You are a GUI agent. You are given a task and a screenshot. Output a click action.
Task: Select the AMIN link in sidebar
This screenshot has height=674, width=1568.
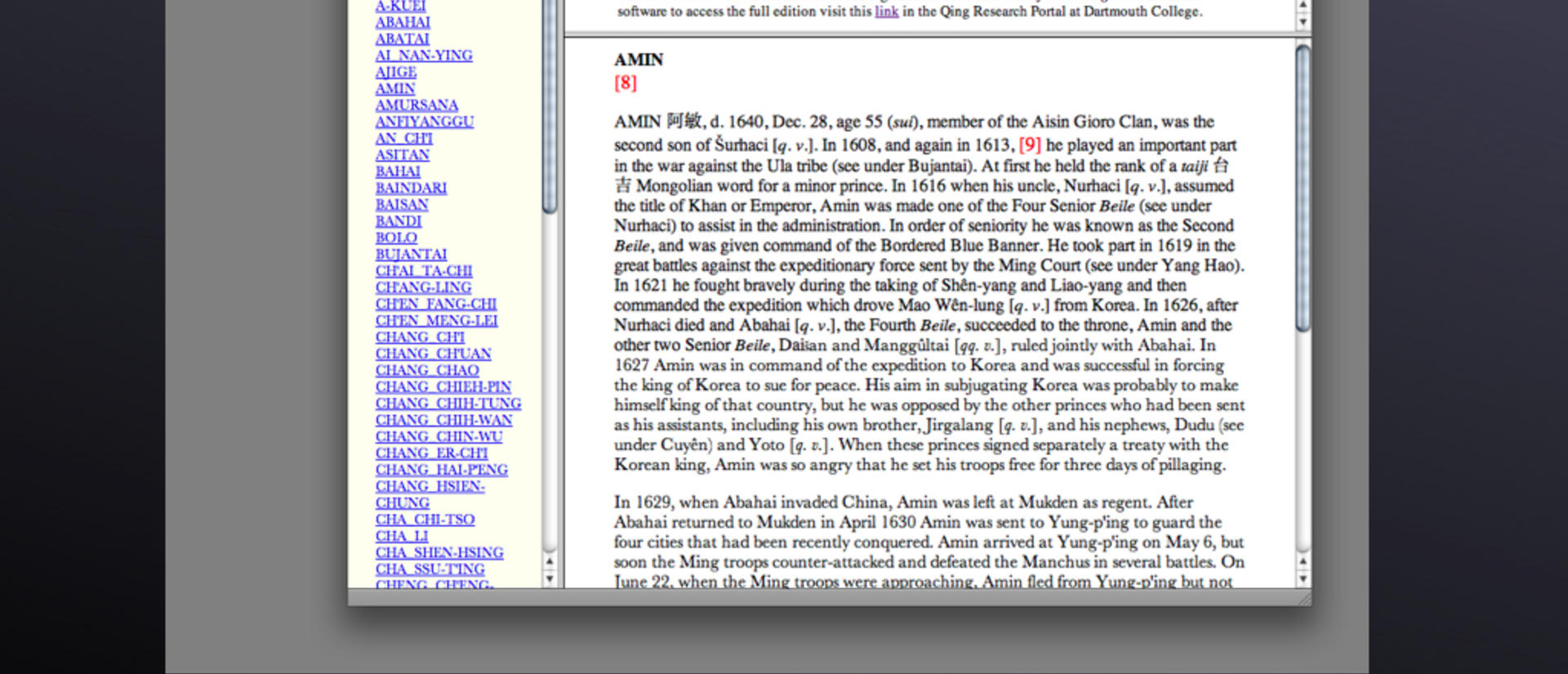(x=395, y=88)
